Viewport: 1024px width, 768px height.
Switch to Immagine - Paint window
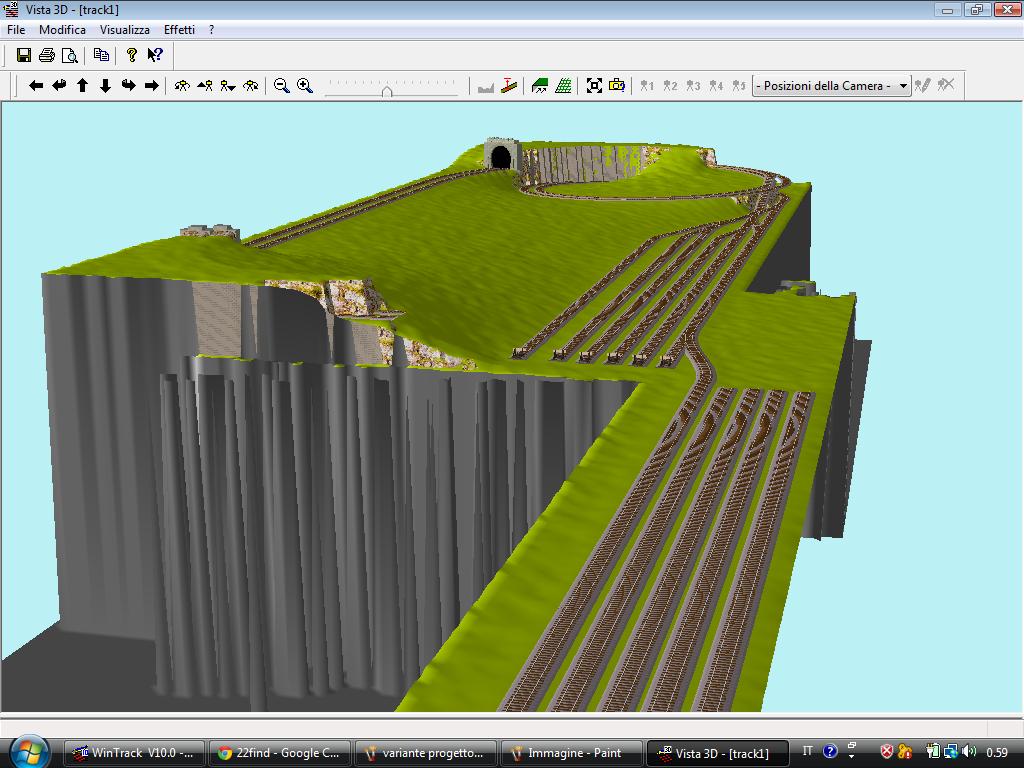tap(571, 753)
